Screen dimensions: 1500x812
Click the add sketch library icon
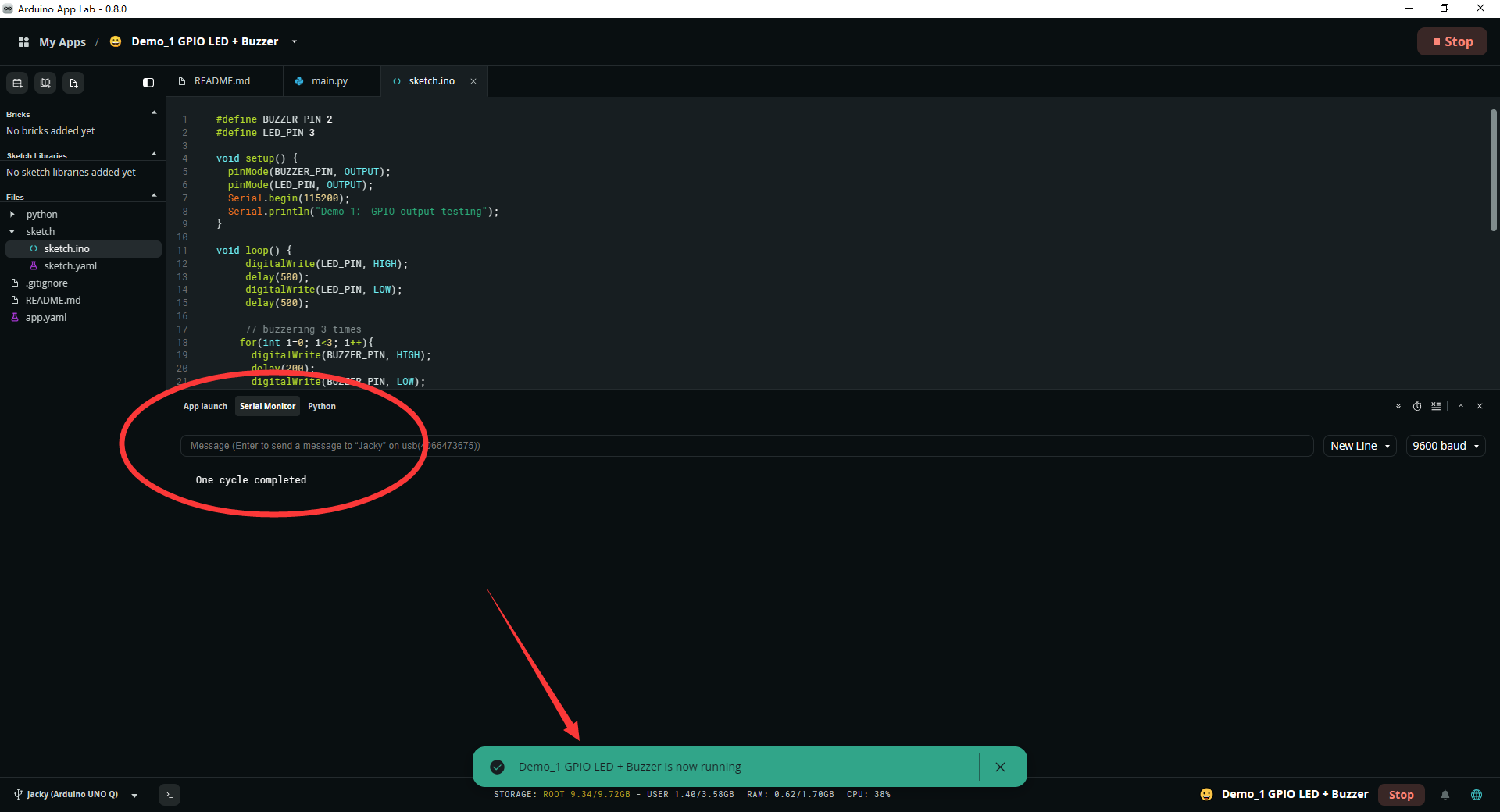(x=46, y=83)
